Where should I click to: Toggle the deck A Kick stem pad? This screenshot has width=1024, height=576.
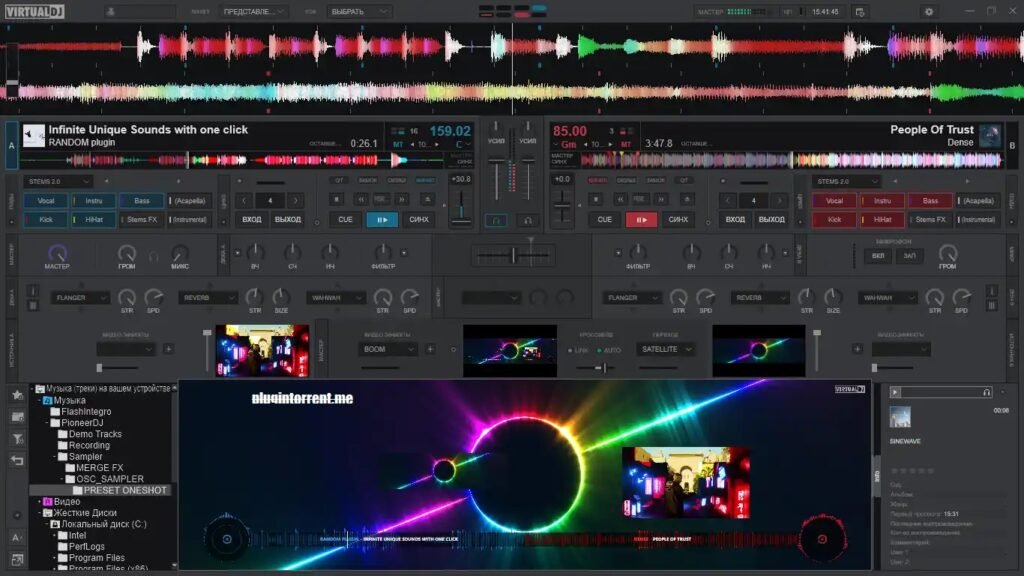coord(46,219)
